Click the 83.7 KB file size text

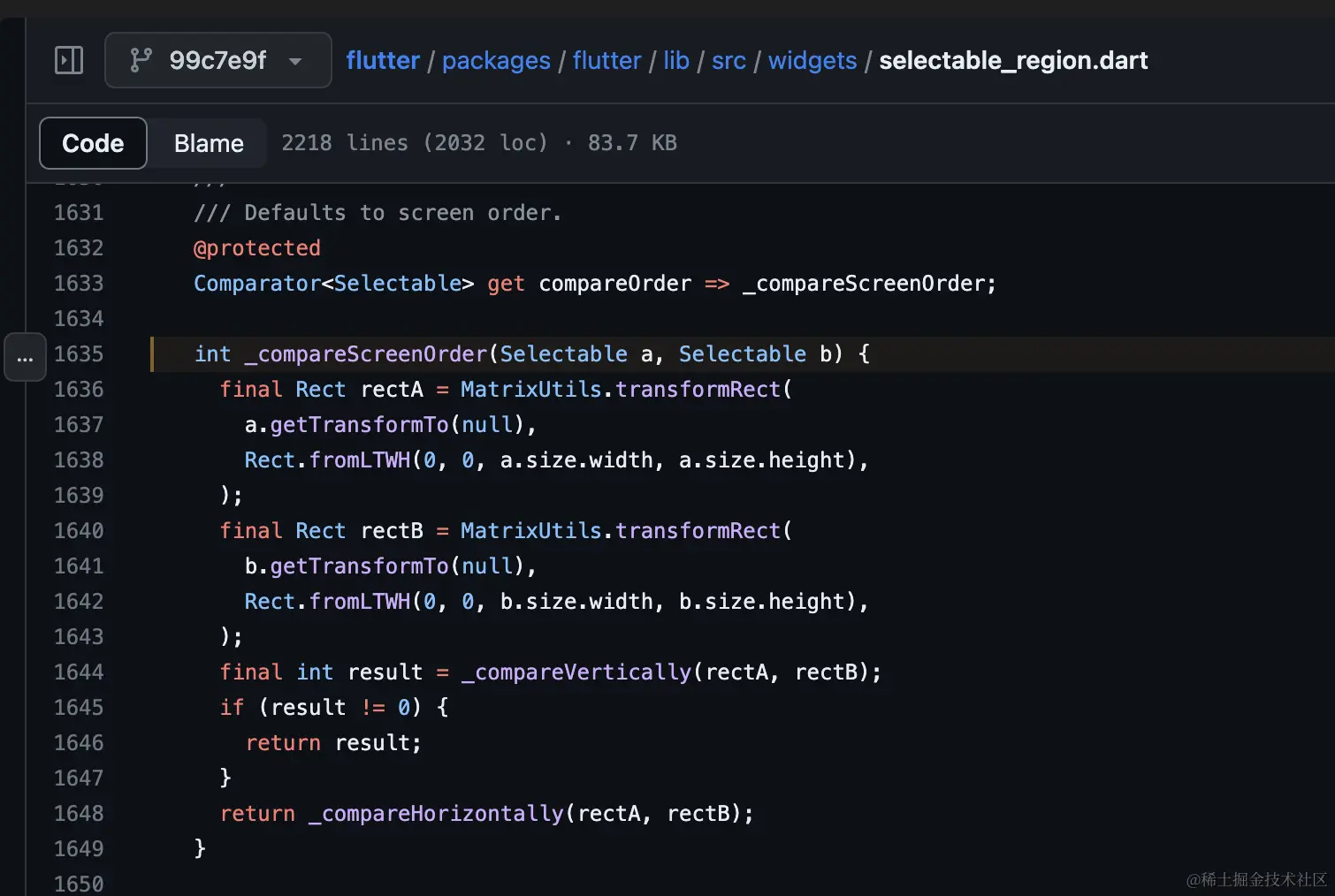tap(632, 143)
